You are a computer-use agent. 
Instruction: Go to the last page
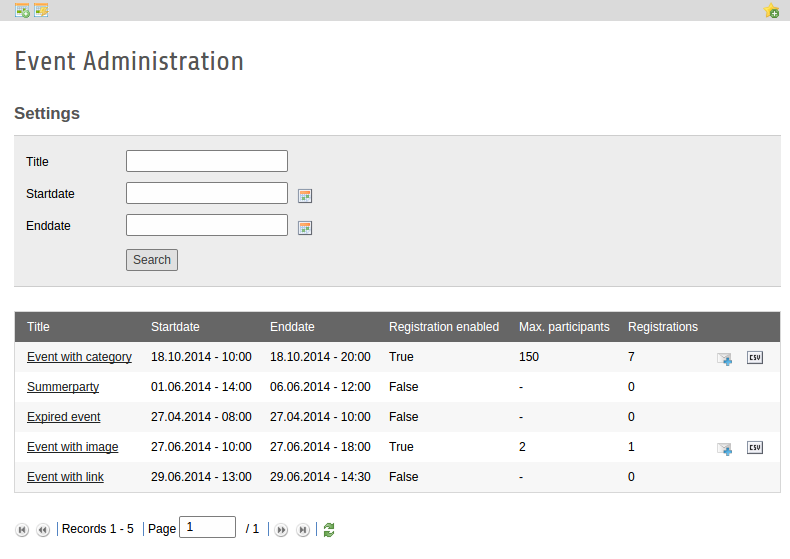[303, 530]
